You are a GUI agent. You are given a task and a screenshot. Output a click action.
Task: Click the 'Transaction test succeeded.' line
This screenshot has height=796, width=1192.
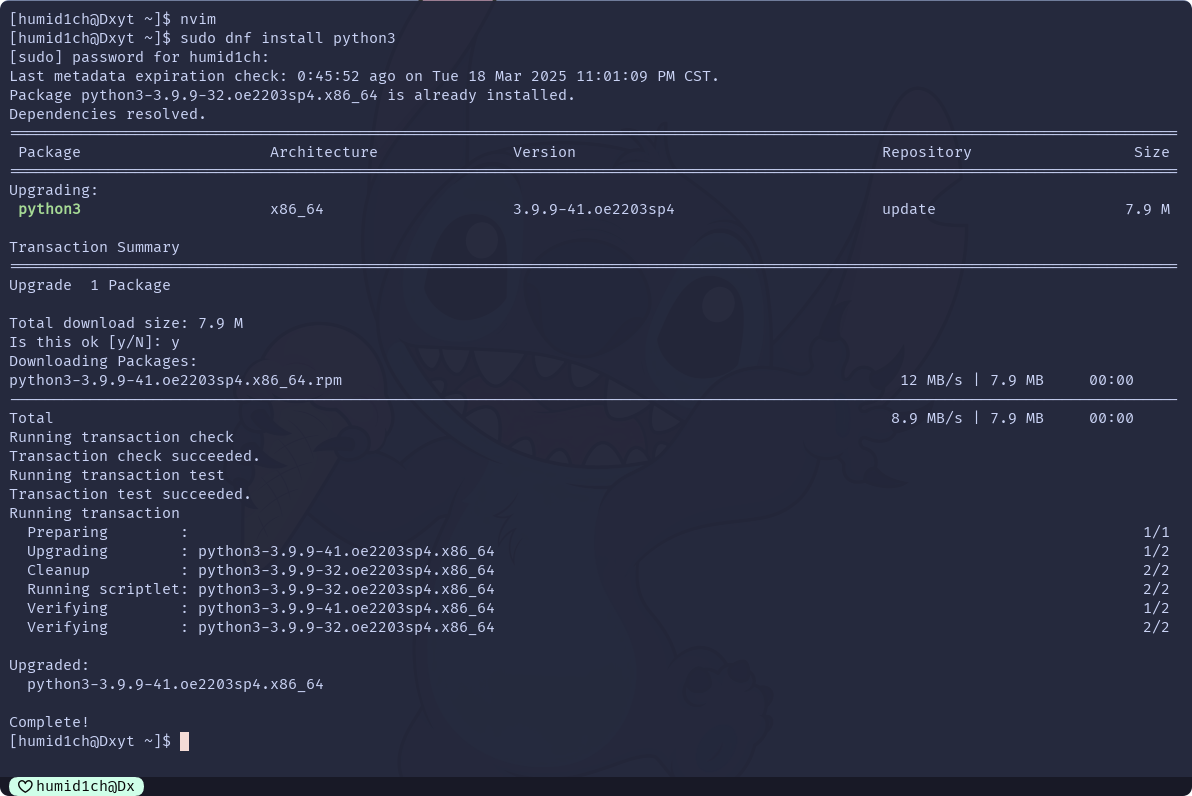130,494
